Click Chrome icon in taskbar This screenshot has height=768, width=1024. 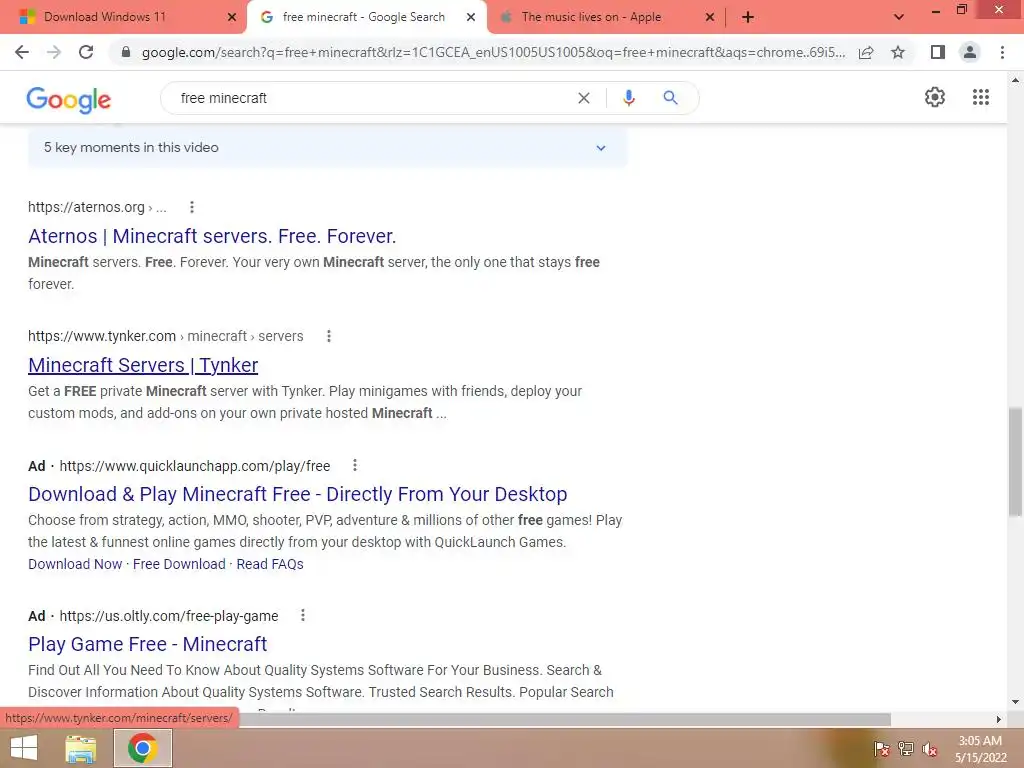(142, 748)
